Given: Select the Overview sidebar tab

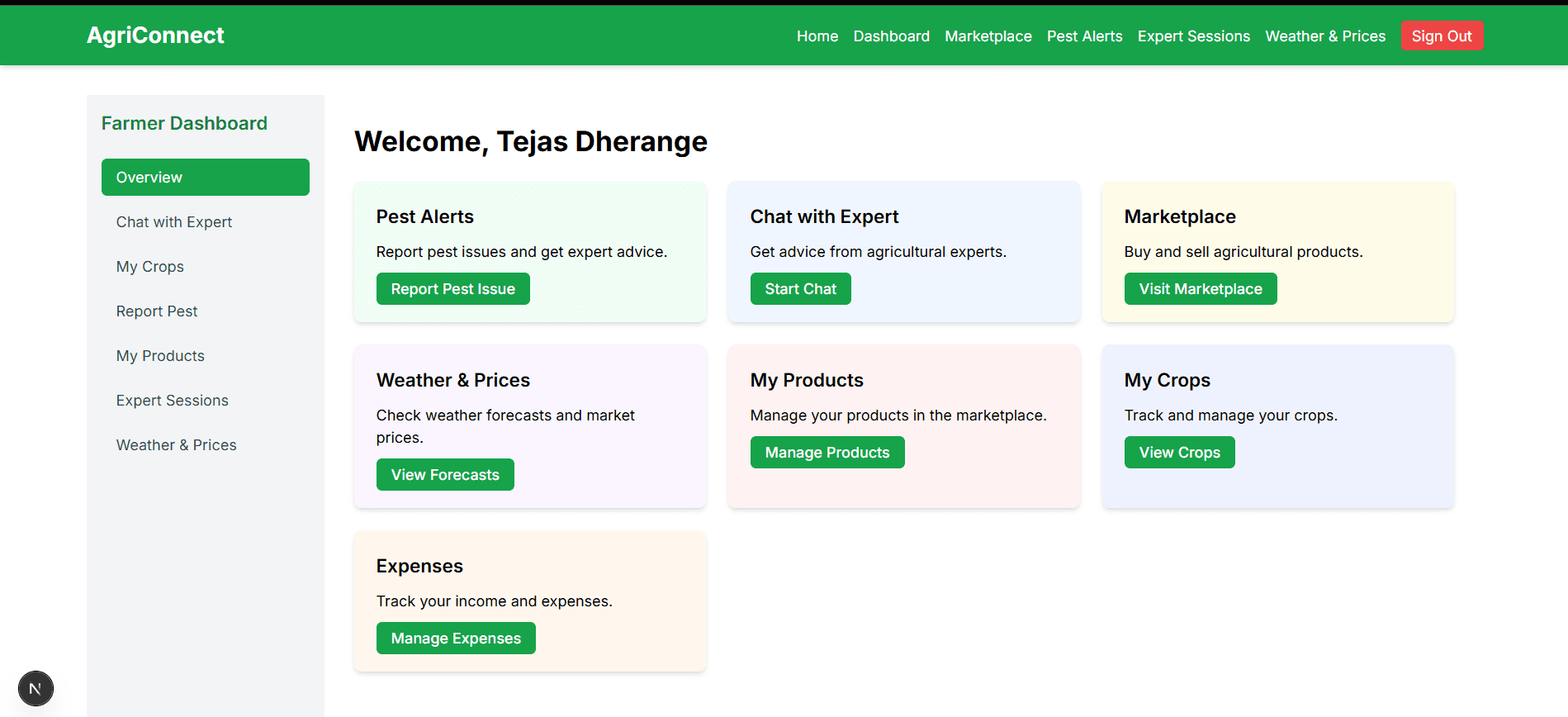Looking at the screenshot, I should click(x=205, y=178).
